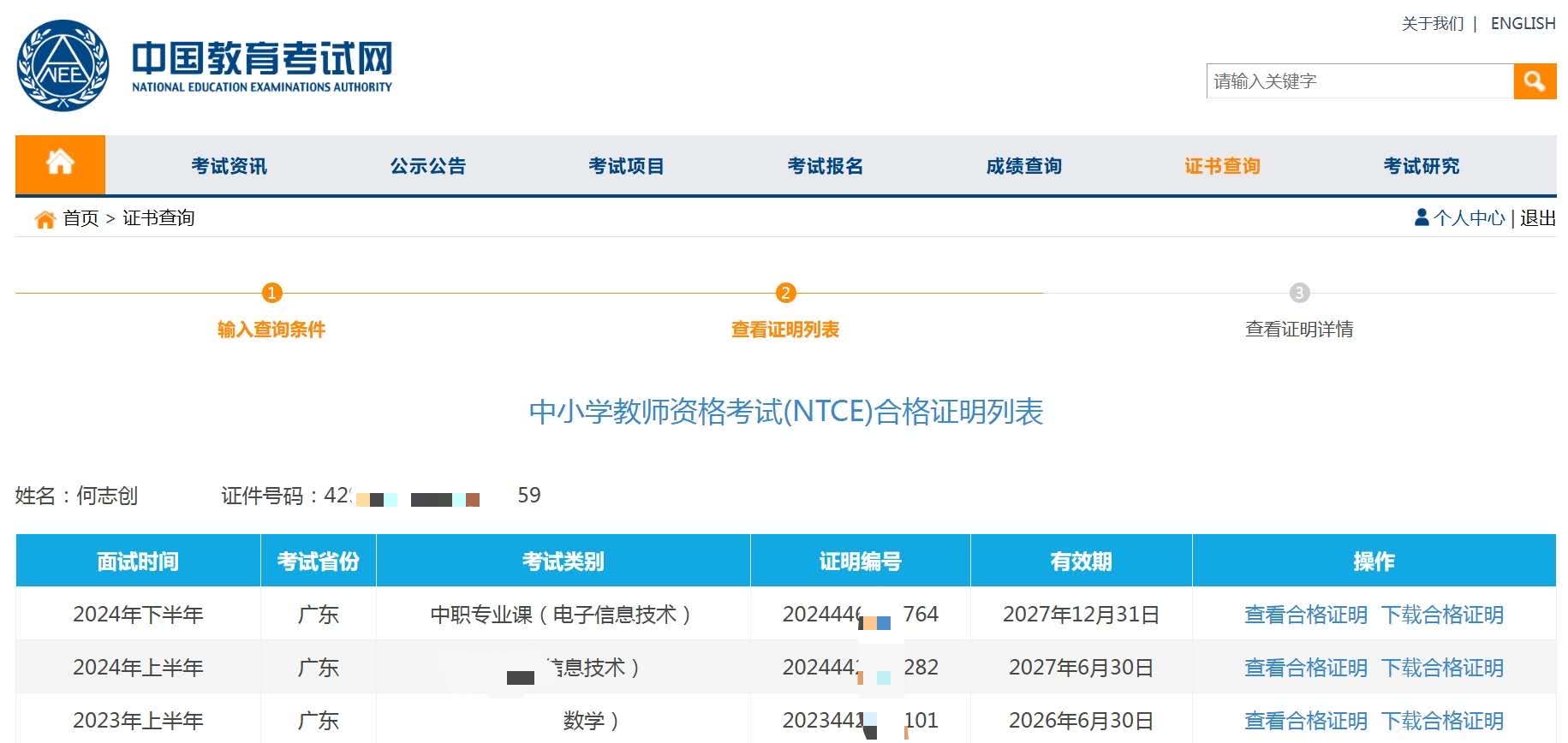Download certificate for 2024年上半年 row
This screenshot has height=743, width=1568.
pos(1442,668)
